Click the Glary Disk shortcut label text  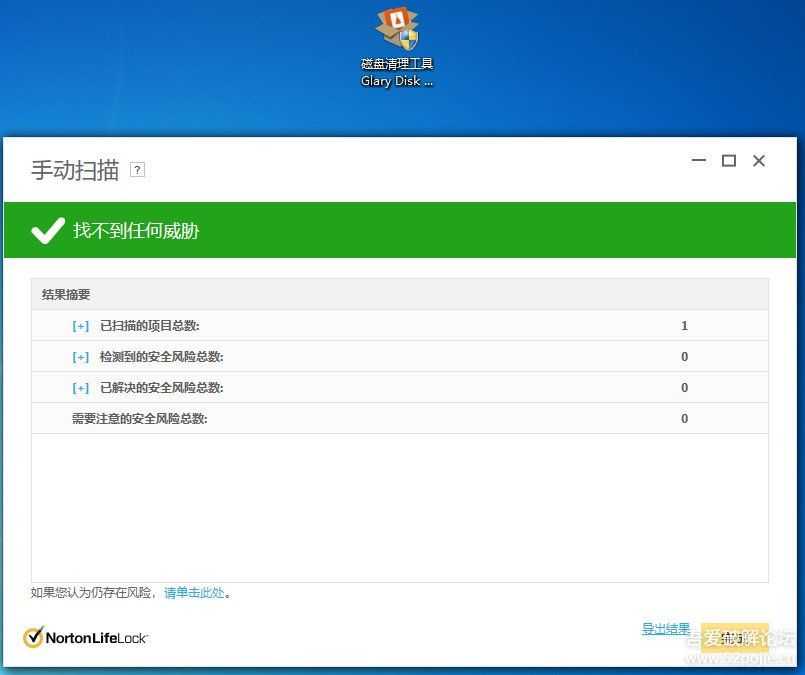click(x=396, y=71)
